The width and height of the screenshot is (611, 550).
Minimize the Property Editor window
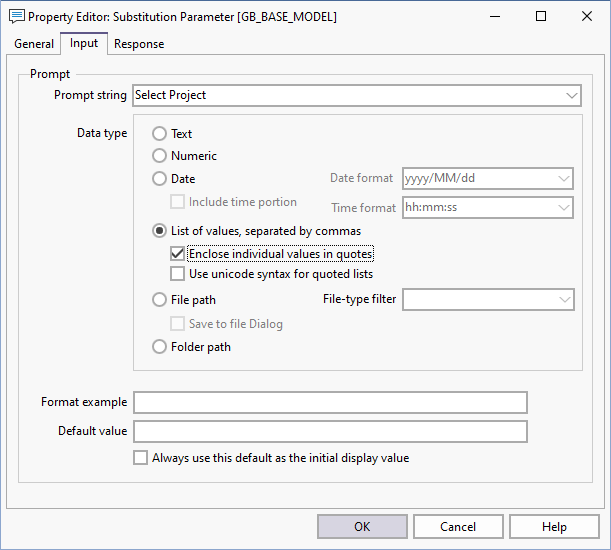(x=495, y=16)
